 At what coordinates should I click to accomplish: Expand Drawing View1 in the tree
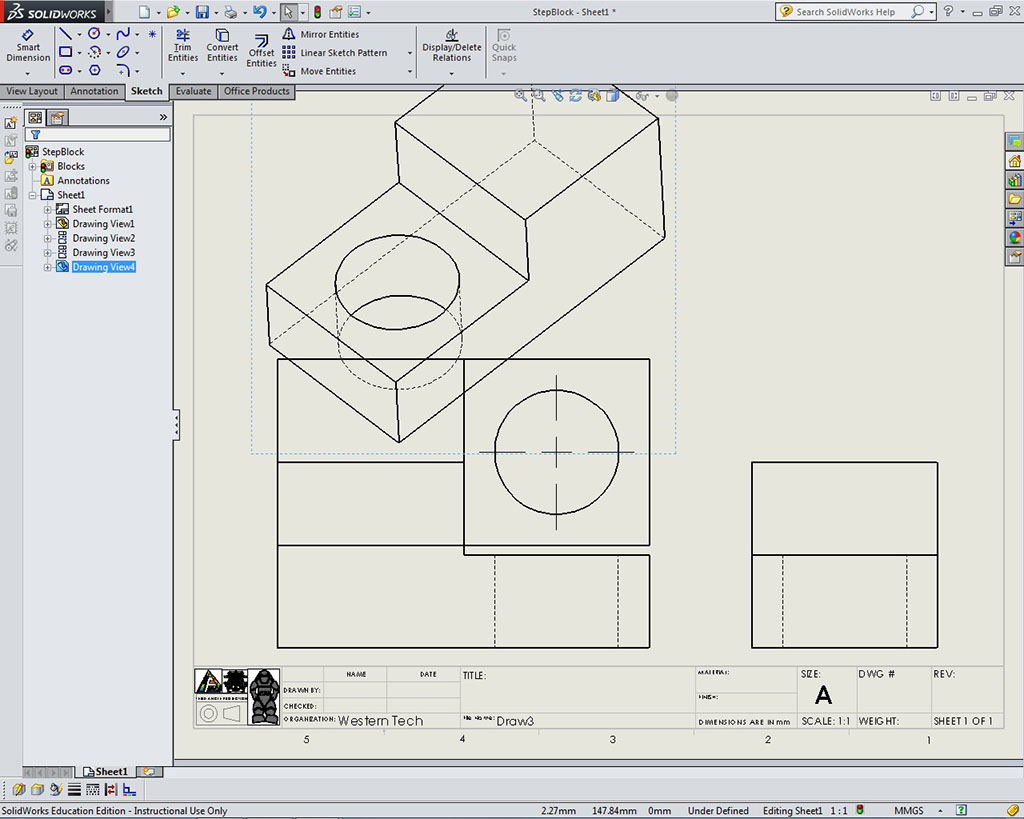(48, 224)
